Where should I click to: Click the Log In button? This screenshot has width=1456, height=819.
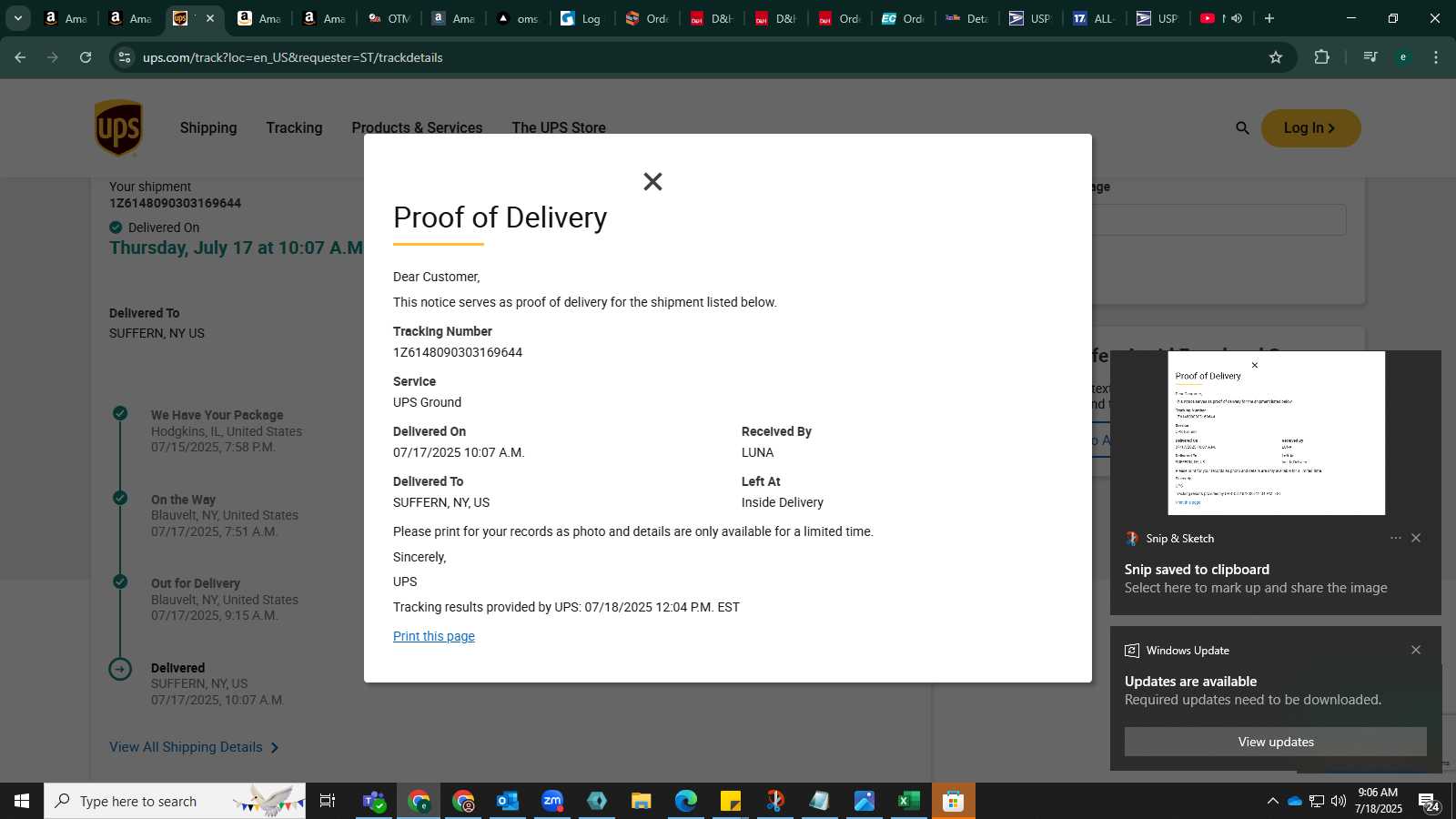[x=1310, y=128]
